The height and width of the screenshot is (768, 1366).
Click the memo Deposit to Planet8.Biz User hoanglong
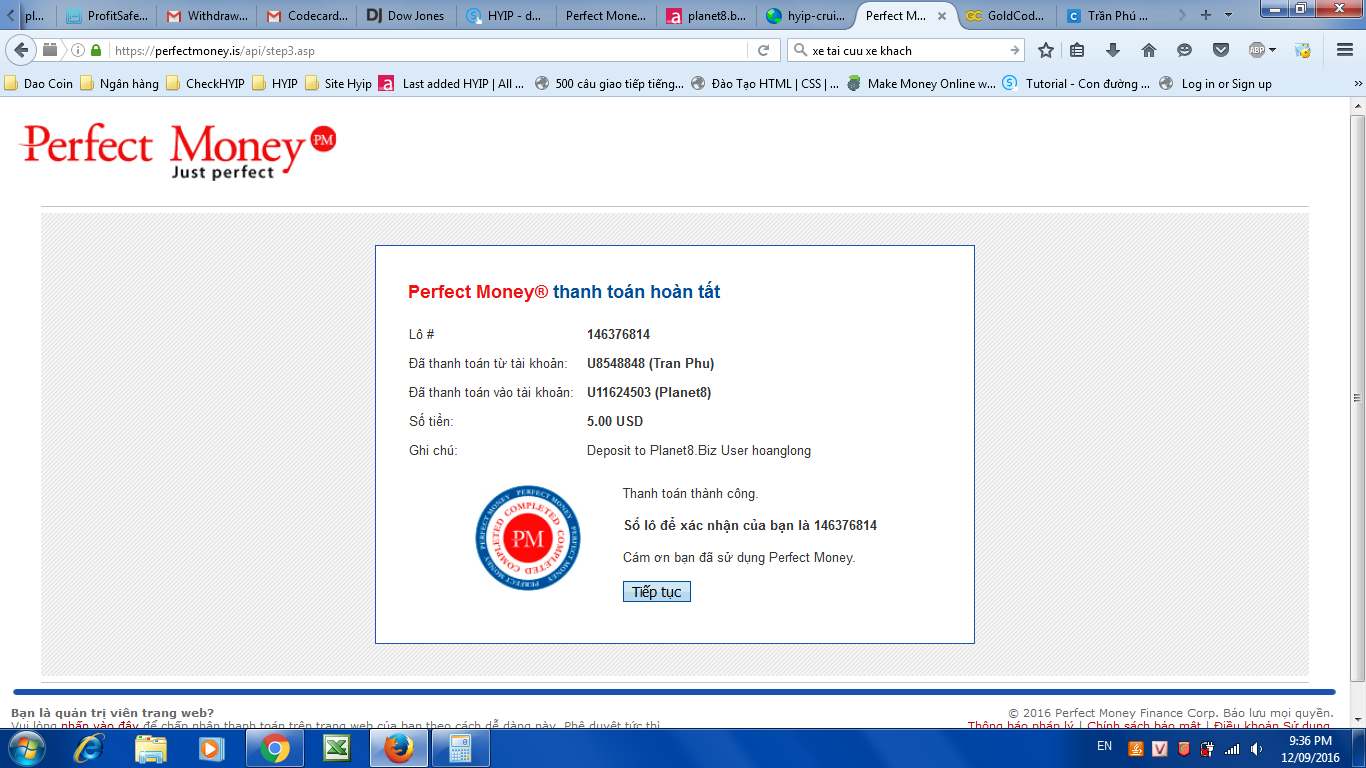pyautogui.click(x=699, y=450)
